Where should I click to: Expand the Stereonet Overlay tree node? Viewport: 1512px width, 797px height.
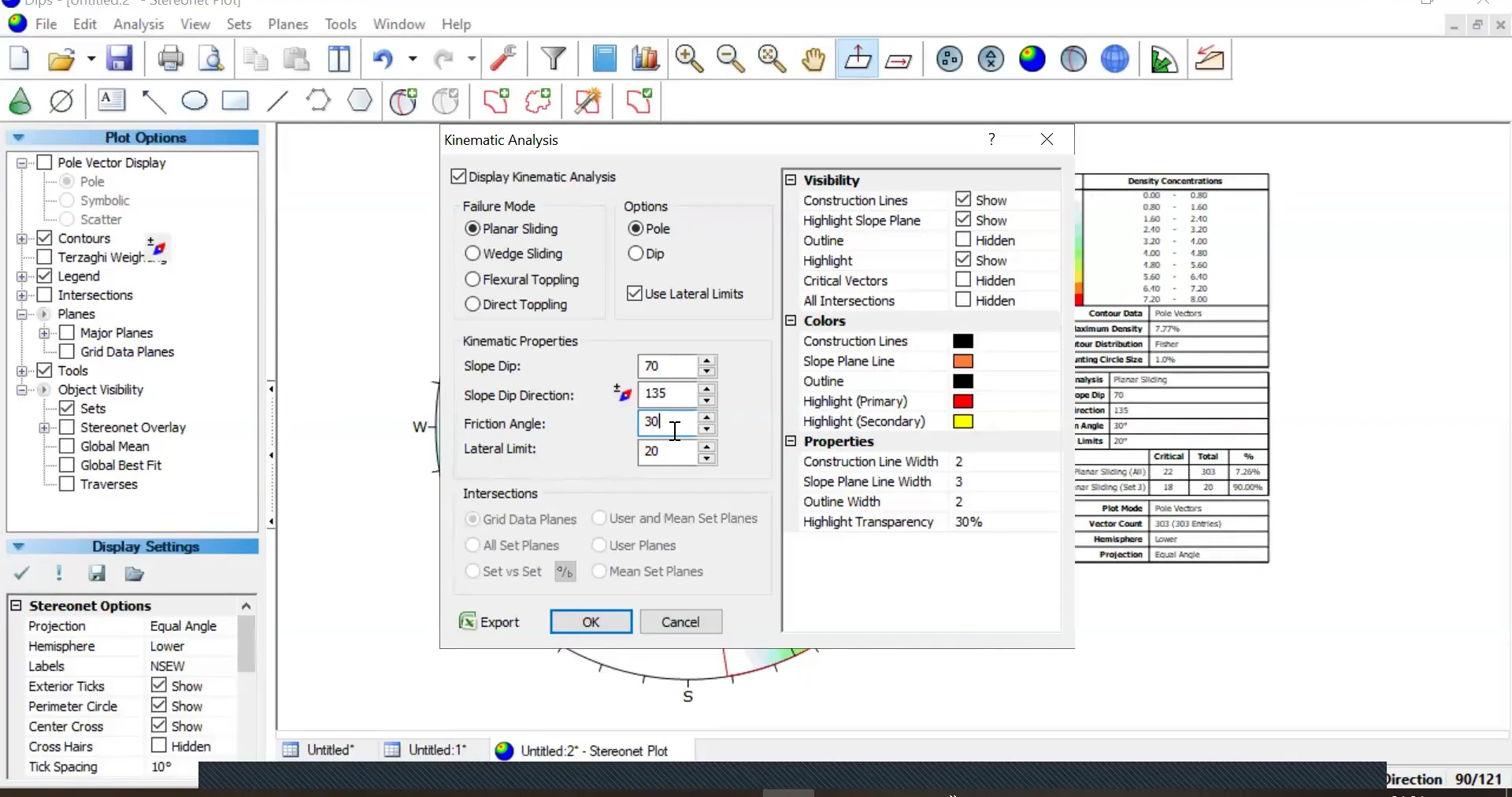pos(44,428)
